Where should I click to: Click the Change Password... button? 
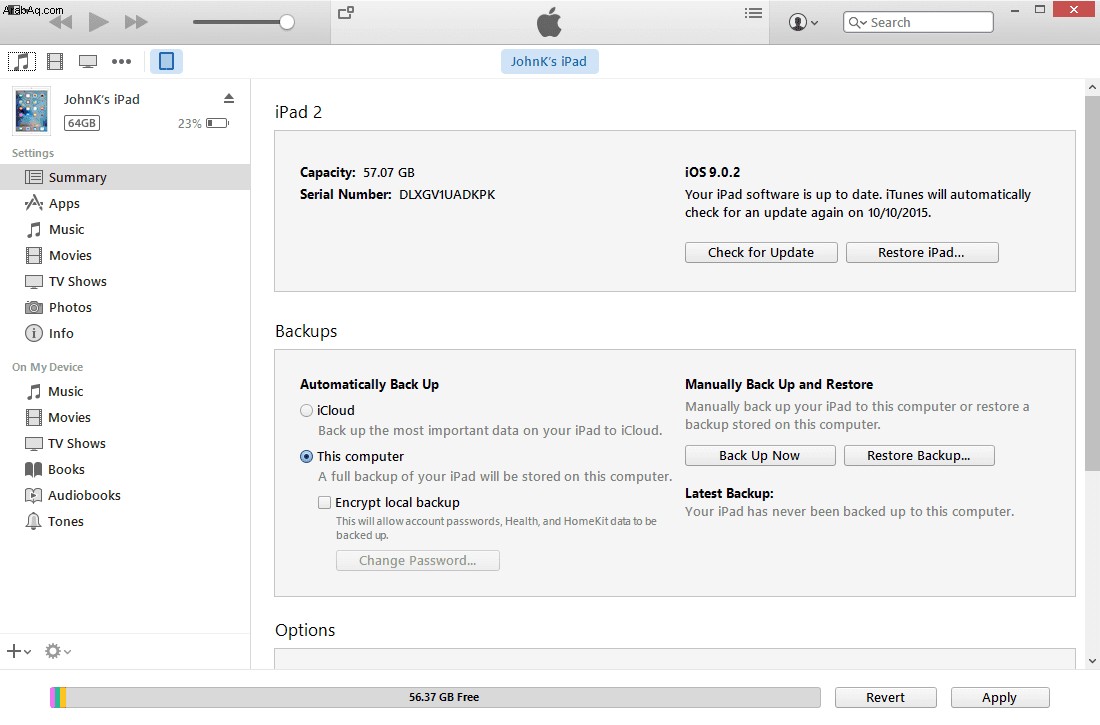point(417,561)
